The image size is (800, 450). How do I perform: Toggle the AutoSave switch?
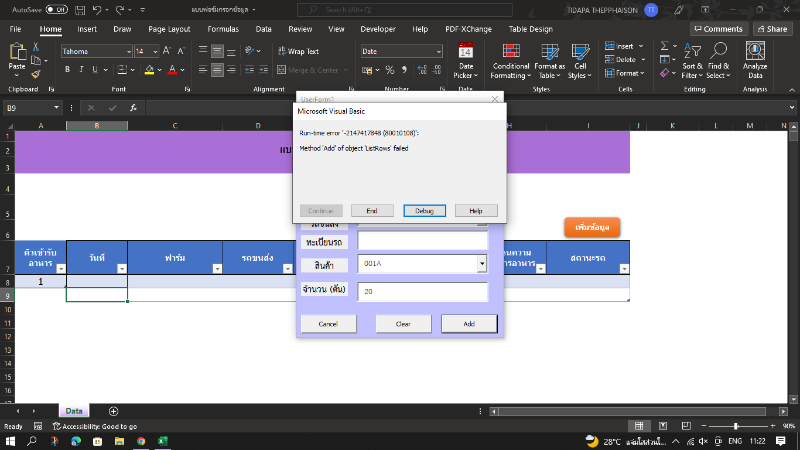point(56,9)
